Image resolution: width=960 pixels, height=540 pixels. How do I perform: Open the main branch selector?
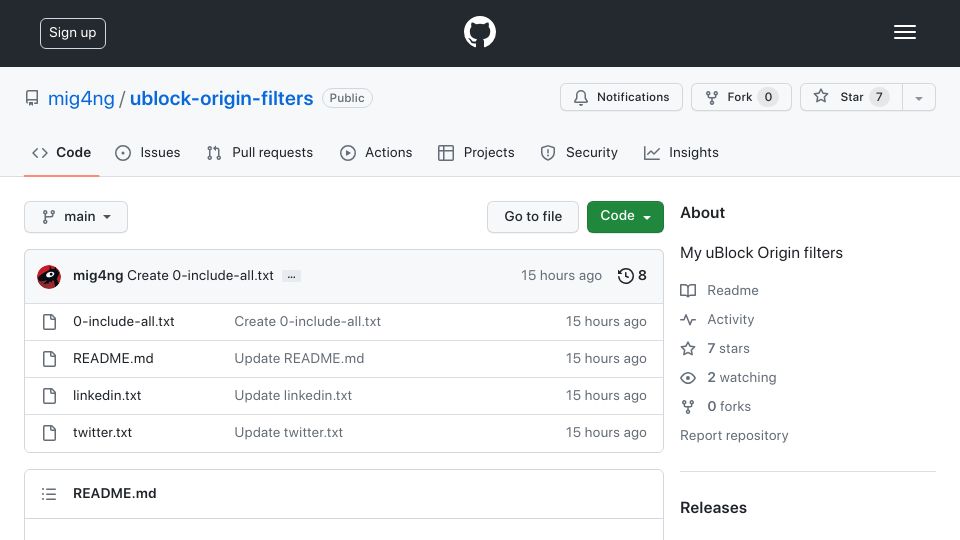76,217
